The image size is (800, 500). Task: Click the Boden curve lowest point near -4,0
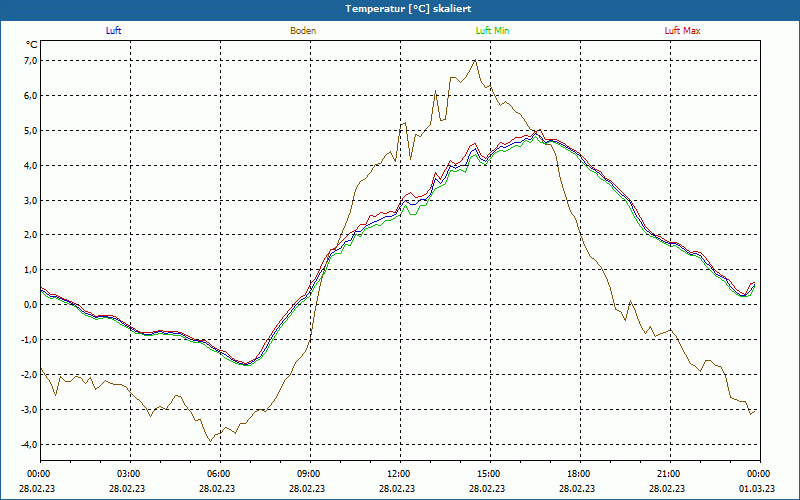[x=210, y=441]
